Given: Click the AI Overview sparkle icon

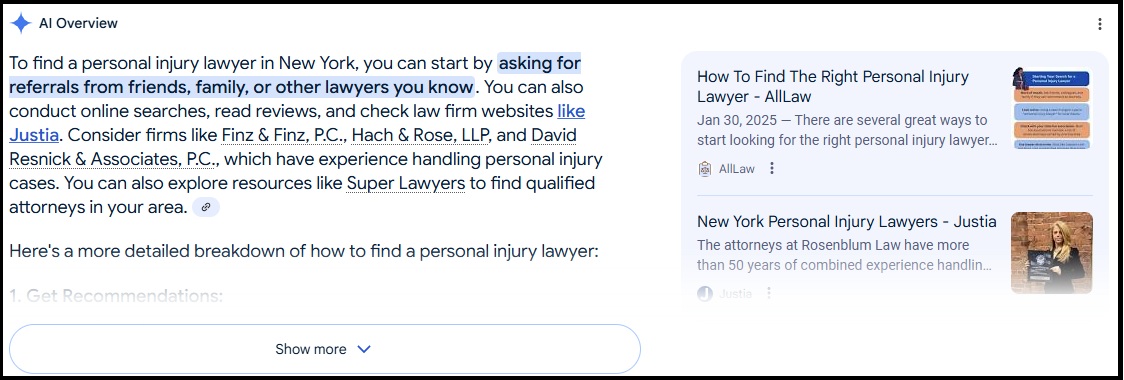Looking at the screenshot, I should (x=21, y=24).
